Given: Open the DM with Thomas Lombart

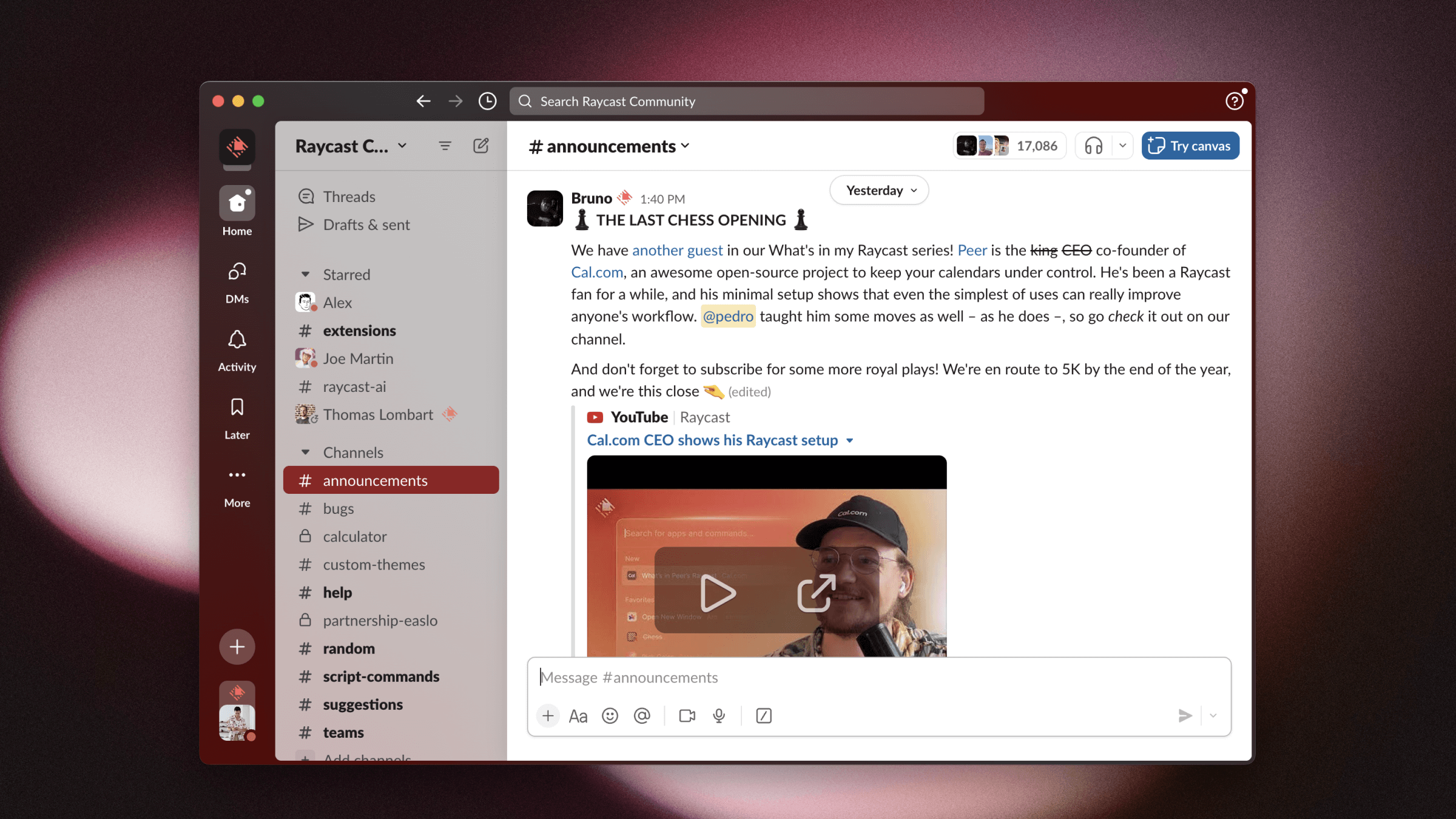Looking at the screenshot, I should tap(391, 414).
